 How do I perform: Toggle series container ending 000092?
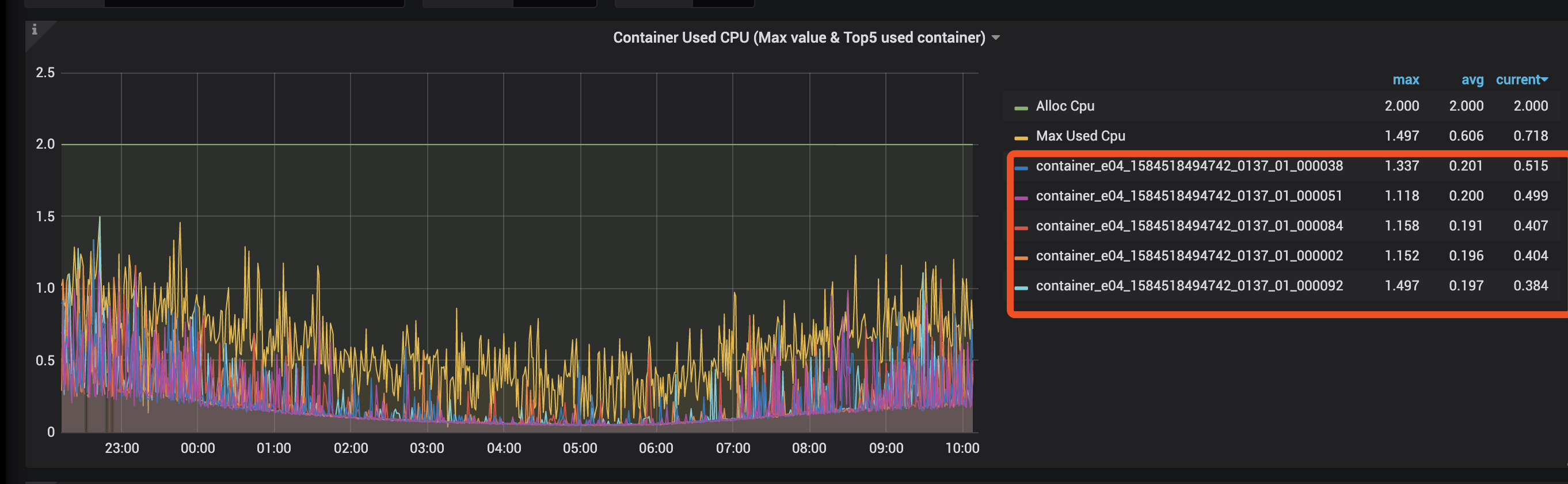[1189, 285]
